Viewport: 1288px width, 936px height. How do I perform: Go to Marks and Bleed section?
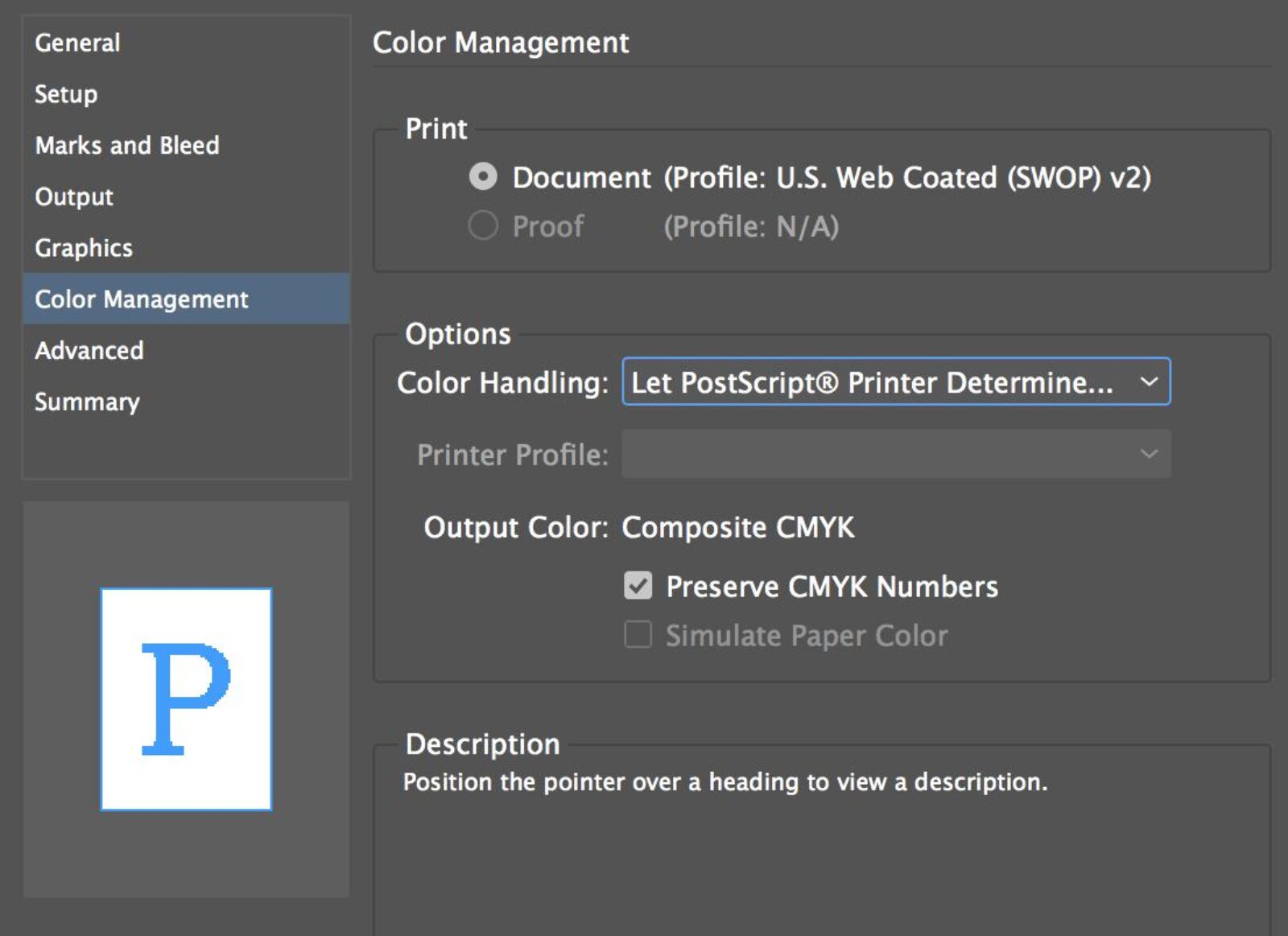186,146
